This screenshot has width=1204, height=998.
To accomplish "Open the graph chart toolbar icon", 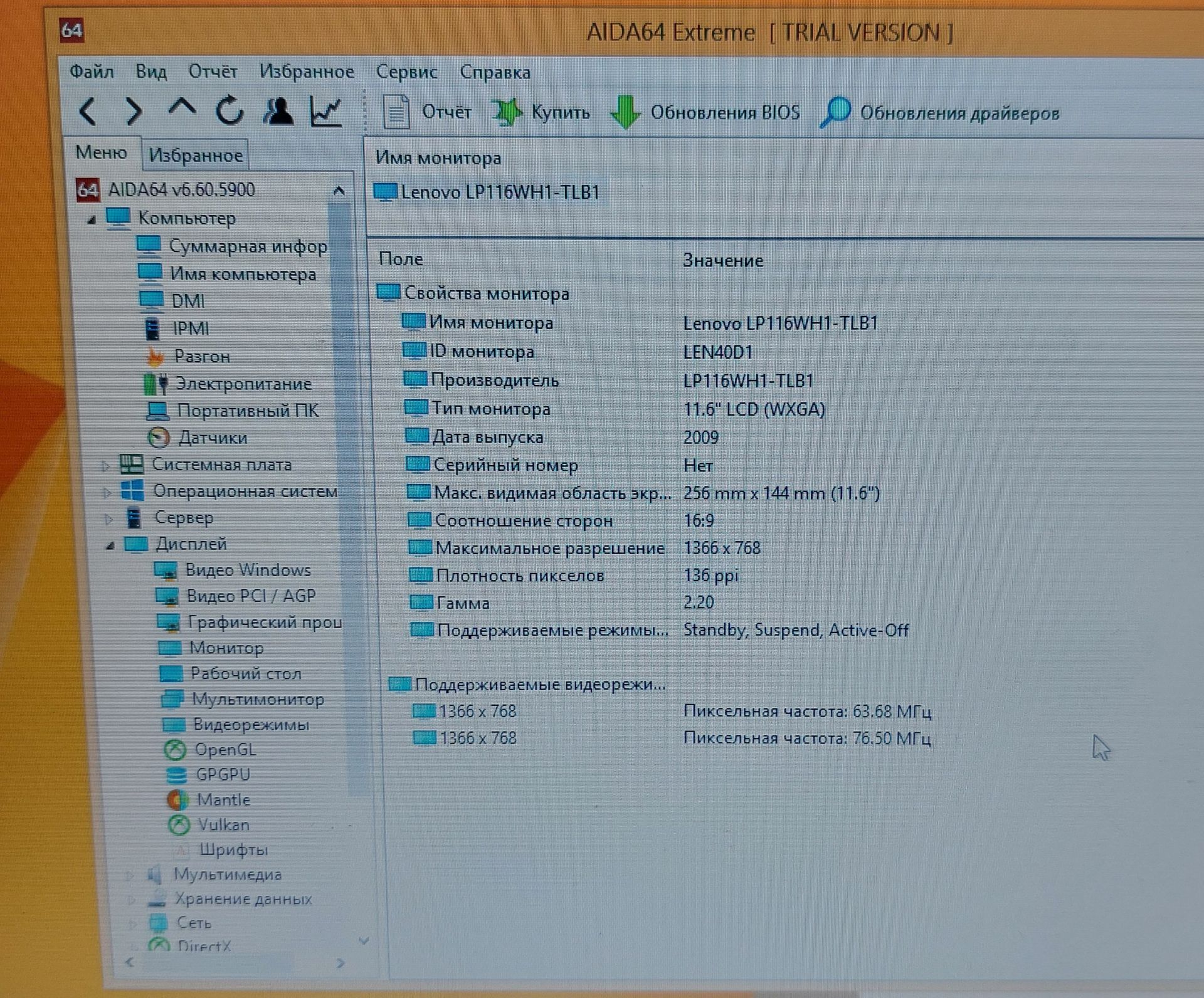I will pyautogui.click(x=326, y=112).
